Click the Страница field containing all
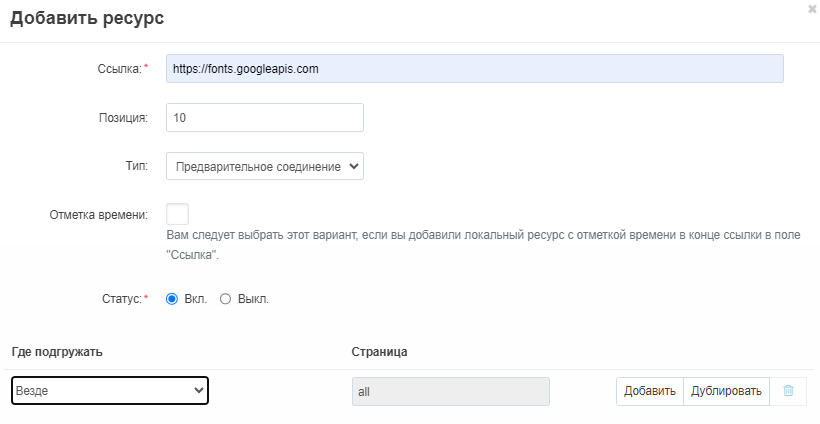 (x=451, y=392)
